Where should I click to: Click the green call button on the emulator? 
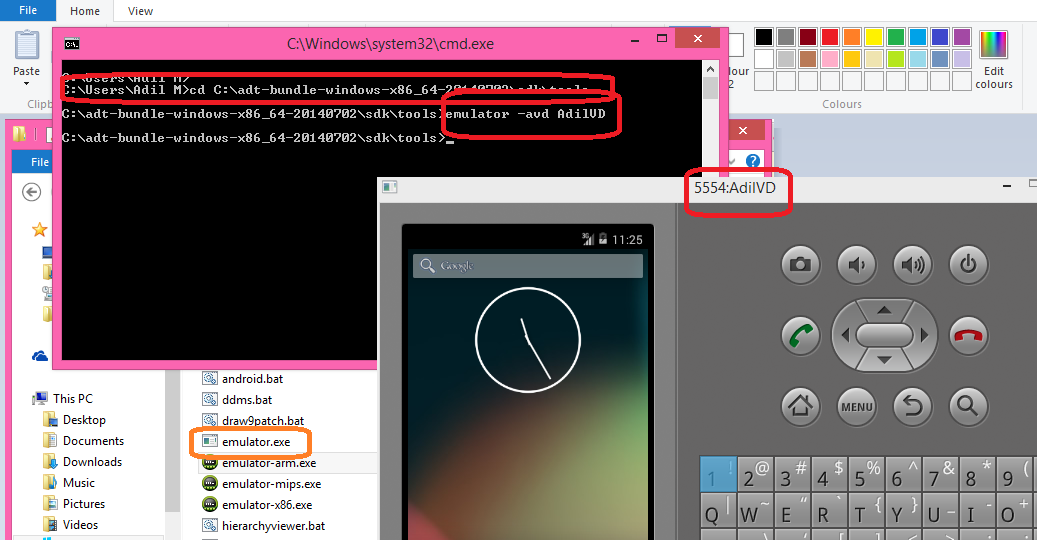(x=800, y=336)
